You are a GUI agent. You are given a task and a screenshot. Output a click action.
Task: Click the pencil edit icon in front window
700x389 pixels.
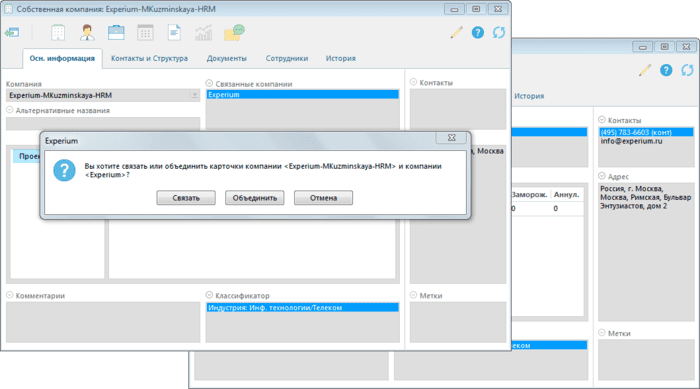point(456,32)
